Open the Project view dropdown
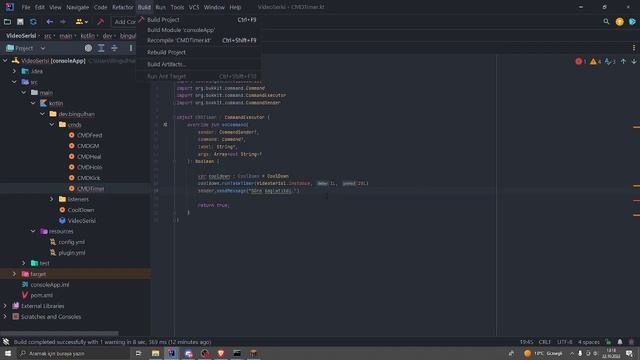Image resolution: width=640 pixels, height=360 pixels. 42,48
